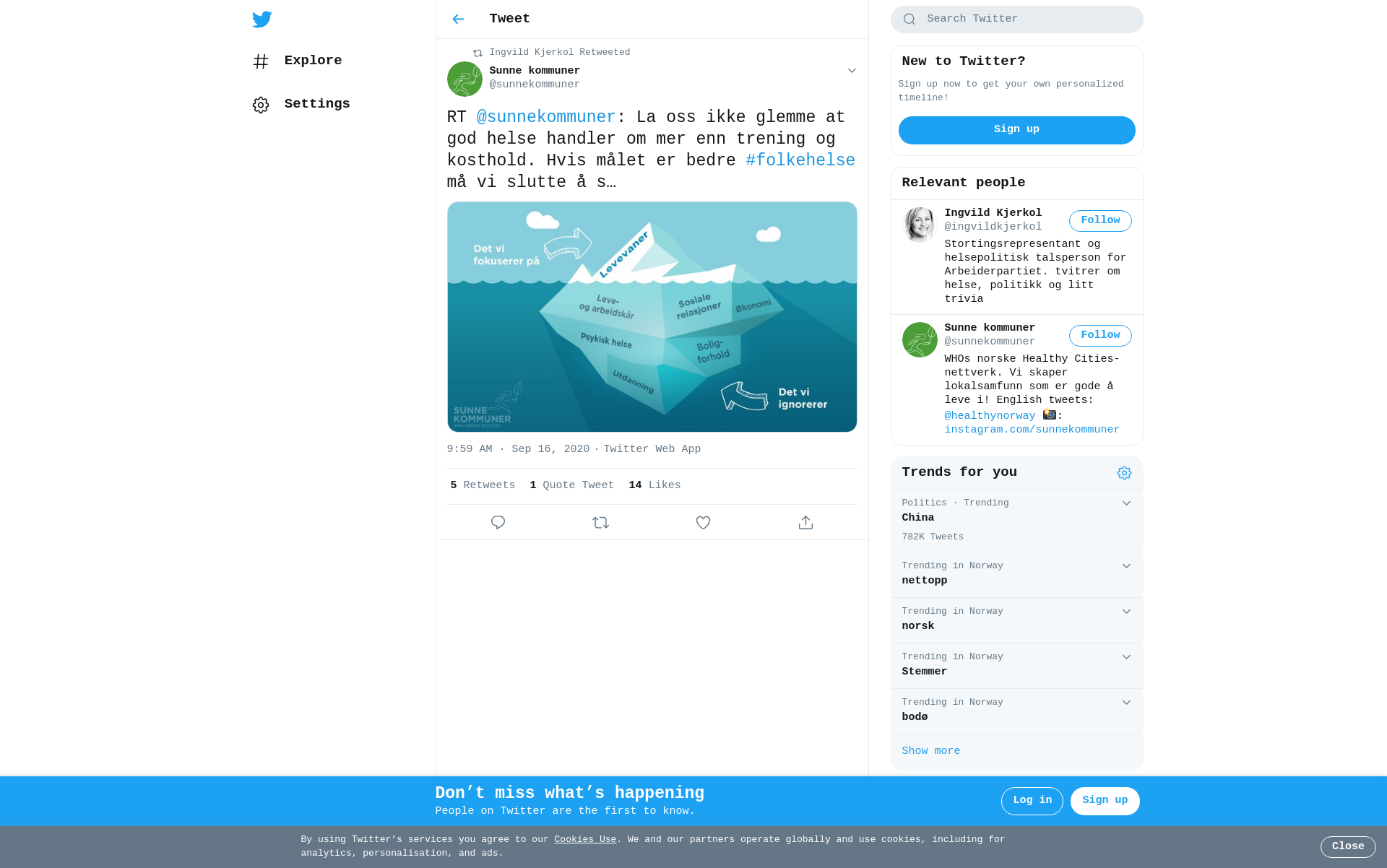
Task: Focus the Search Twitter field
Action: pos(1016,19)
